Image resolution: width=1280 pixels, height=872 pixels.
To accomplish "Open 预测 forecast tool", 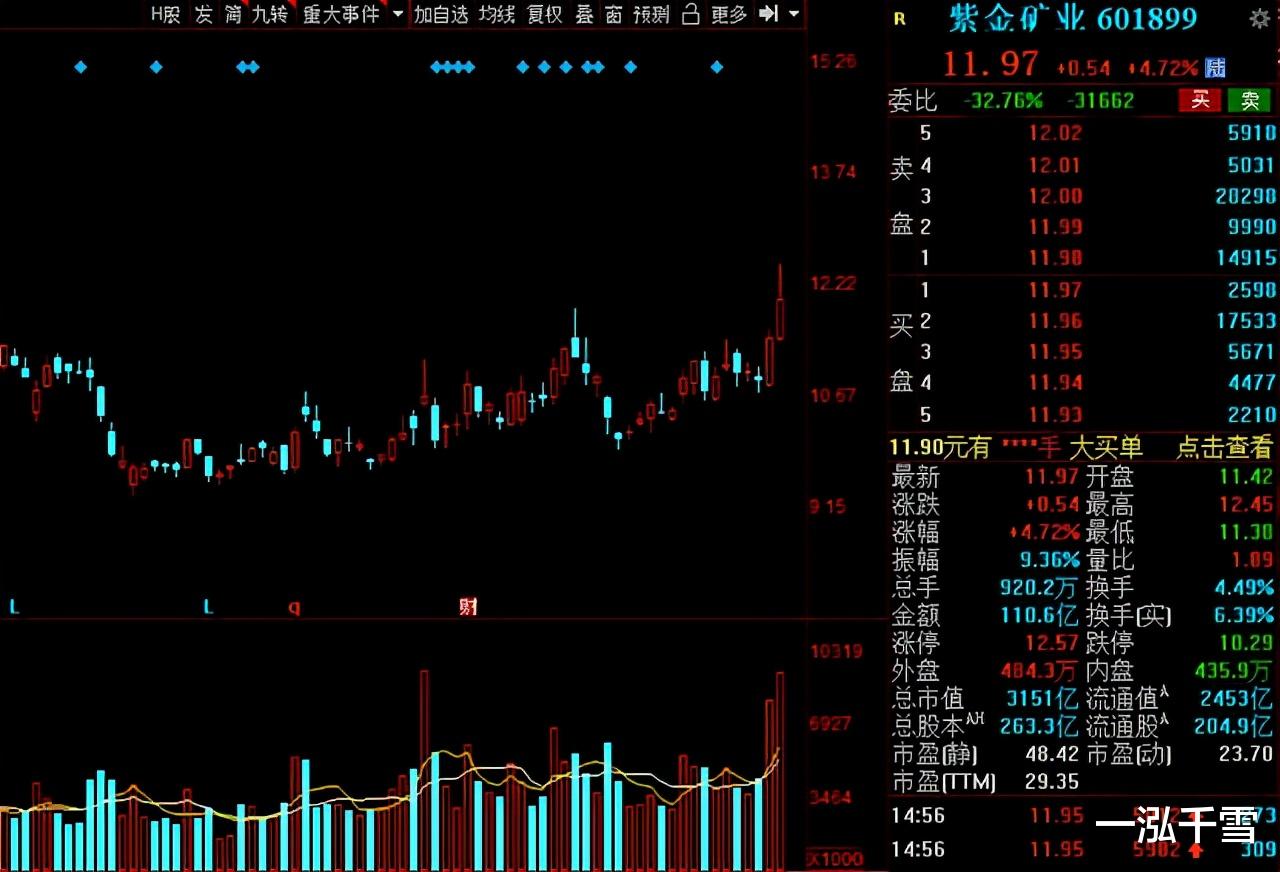I will [651, 14].
